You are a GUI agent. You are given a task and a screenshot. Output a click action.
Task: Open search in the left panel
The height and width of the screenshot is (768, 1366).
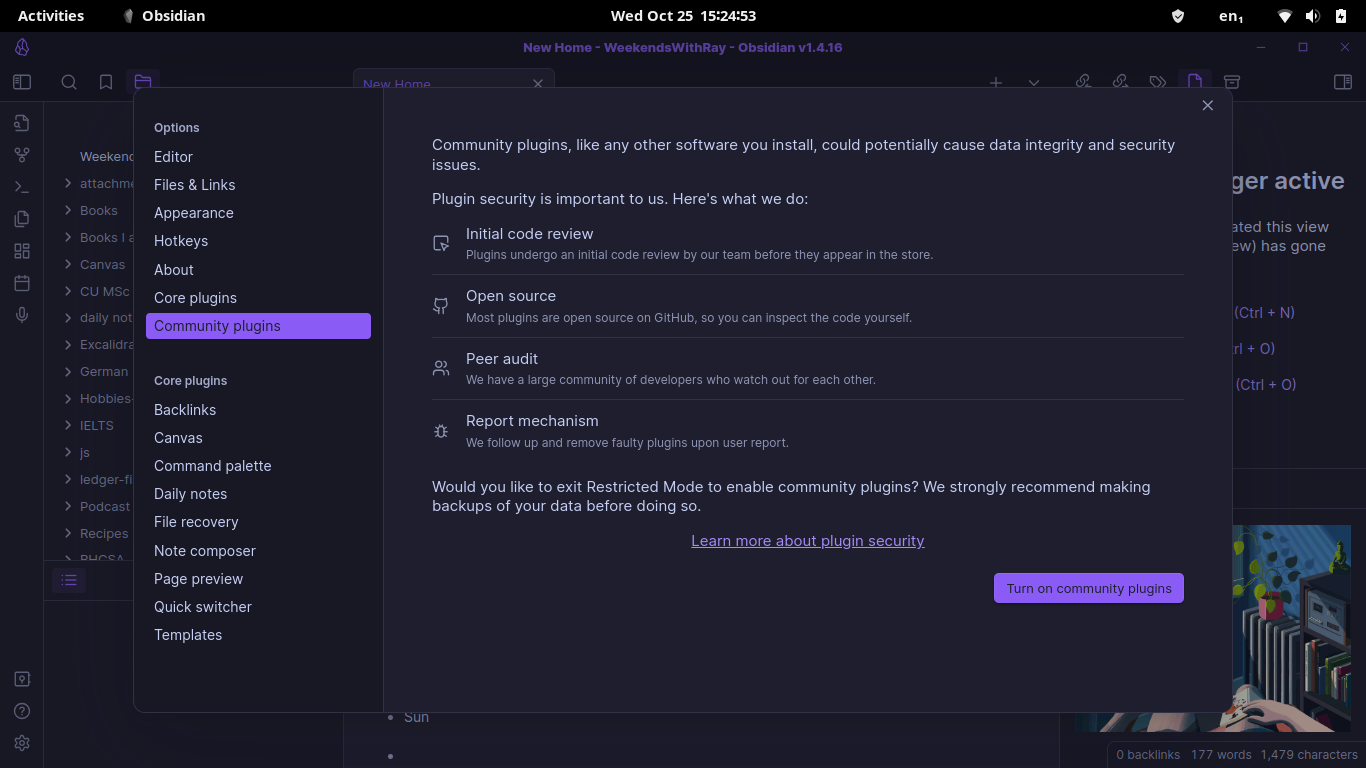[x=69, y=82]
